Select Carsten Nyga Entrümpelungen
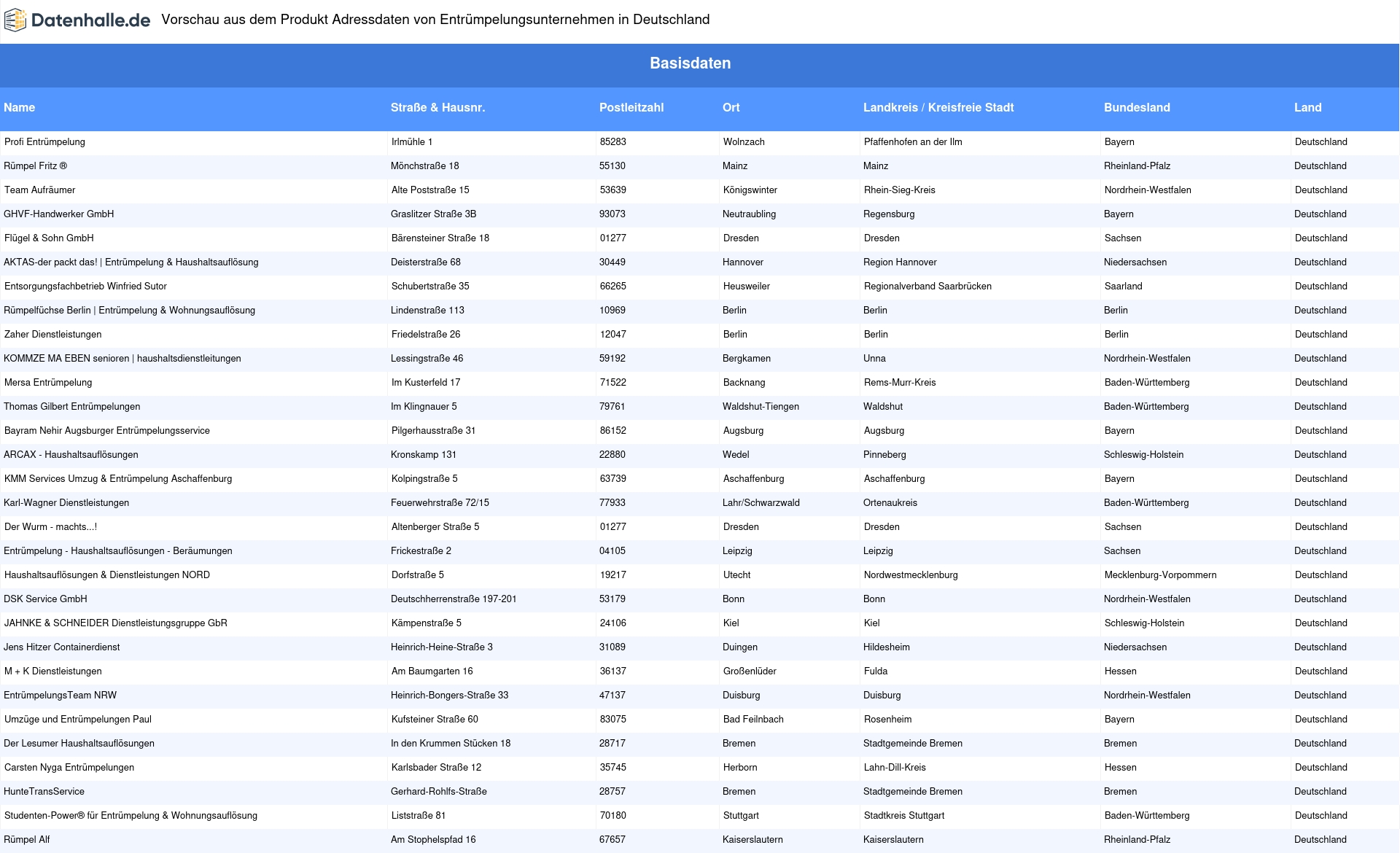 [x=69, y=768]
